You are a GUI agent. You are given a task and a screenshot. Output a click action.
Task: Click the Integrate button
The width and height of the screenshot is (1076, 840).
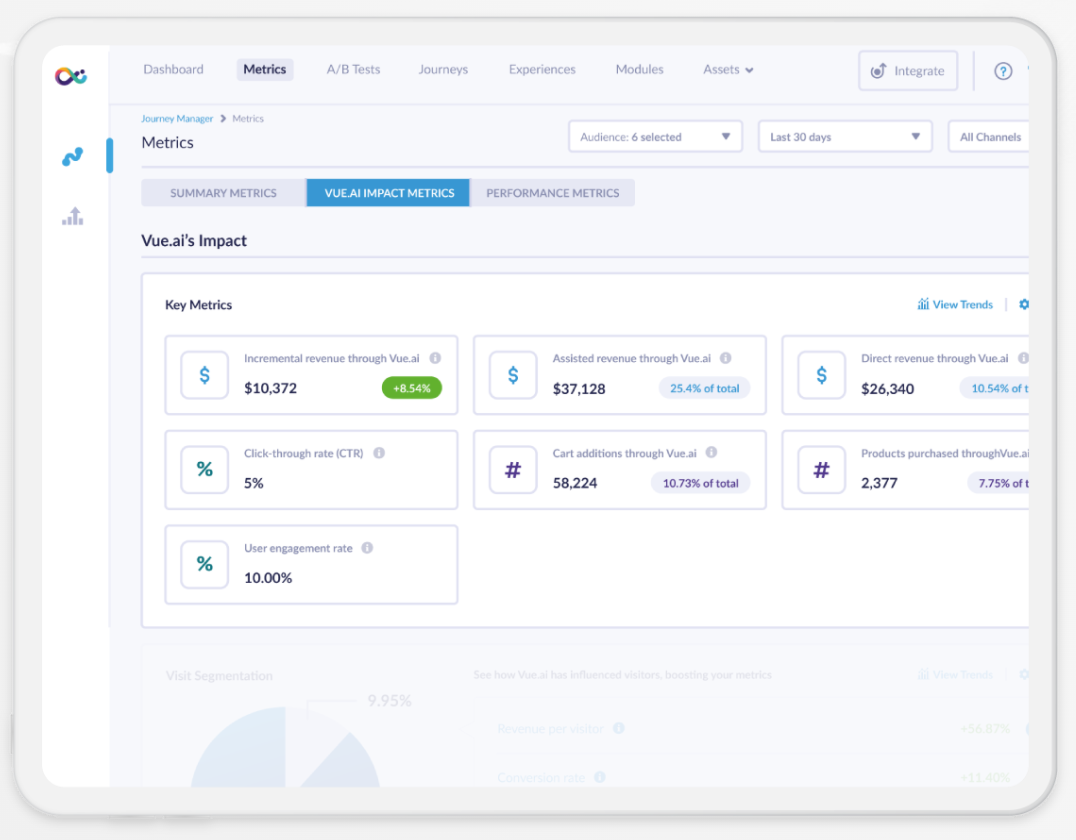(x=908, y=71)
